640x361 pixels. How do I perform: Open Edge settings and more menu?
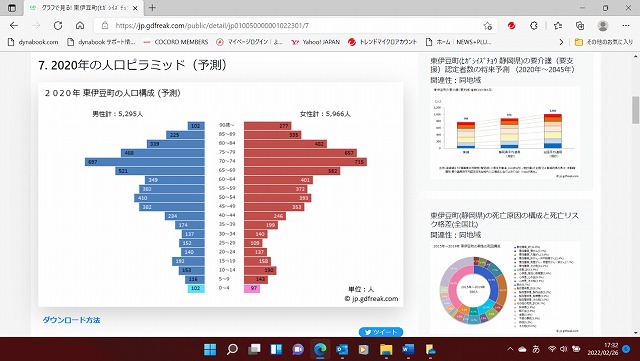pyautogui.click(x=626, y=25)
